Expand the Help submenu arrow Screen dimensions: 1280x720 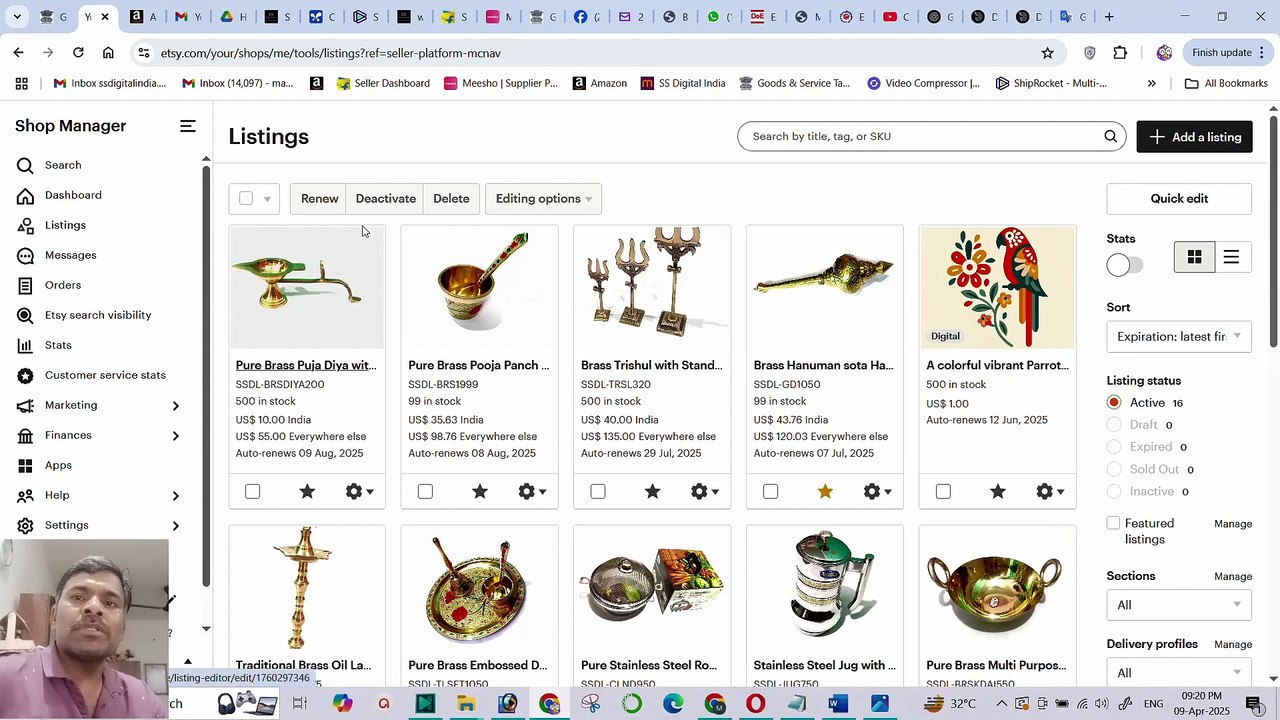176,495
